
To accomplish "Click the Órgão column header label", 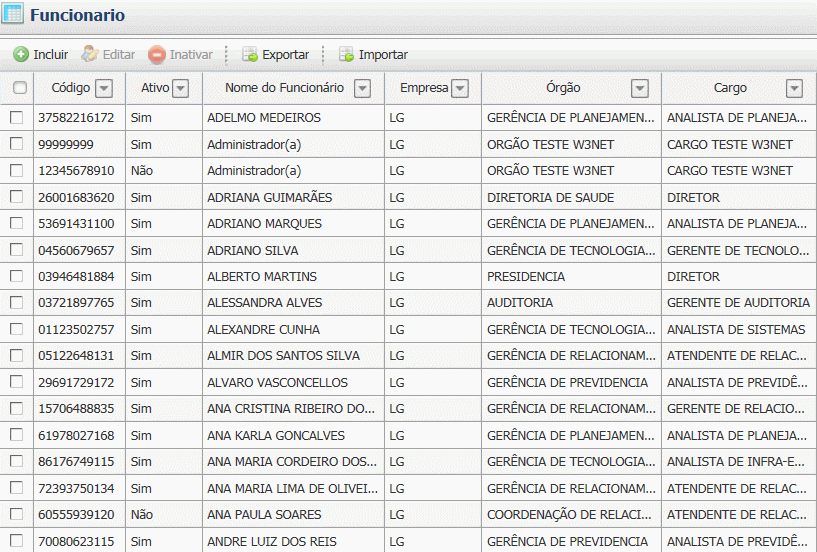I will (563, 88).
